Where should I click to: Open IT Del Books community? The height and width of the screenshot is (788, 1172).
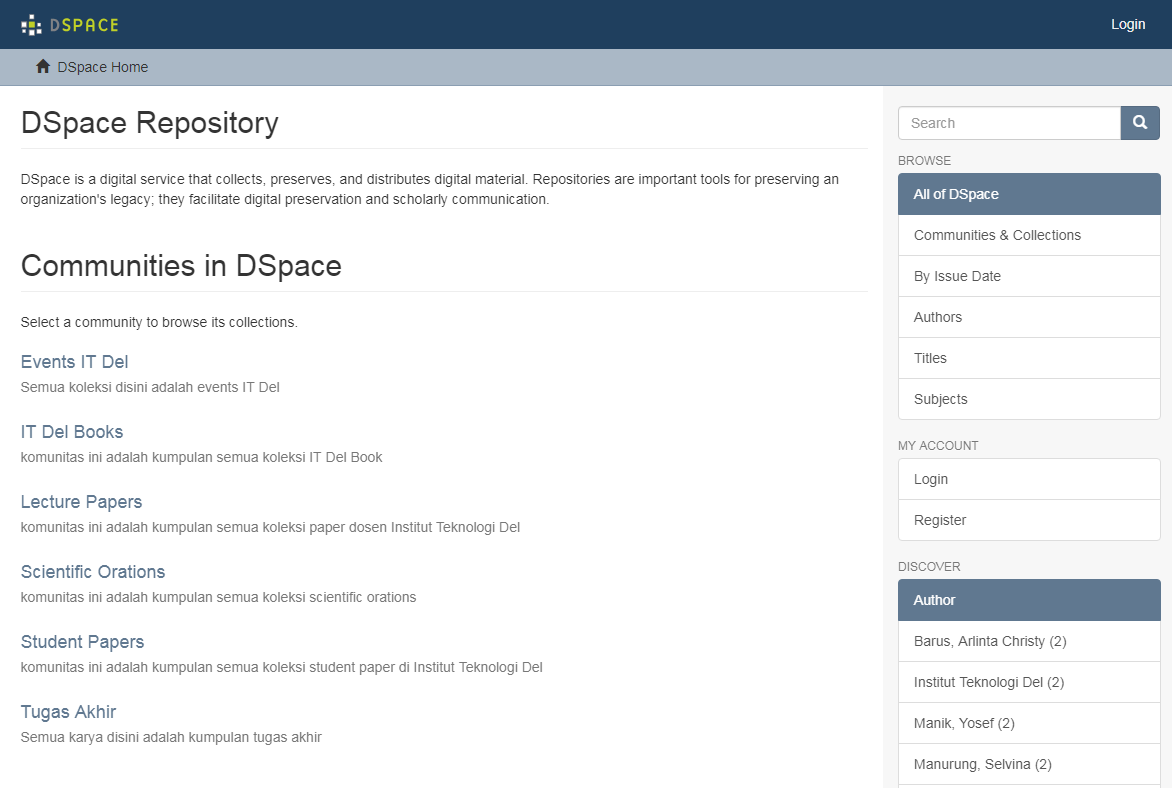click(72, 432)
